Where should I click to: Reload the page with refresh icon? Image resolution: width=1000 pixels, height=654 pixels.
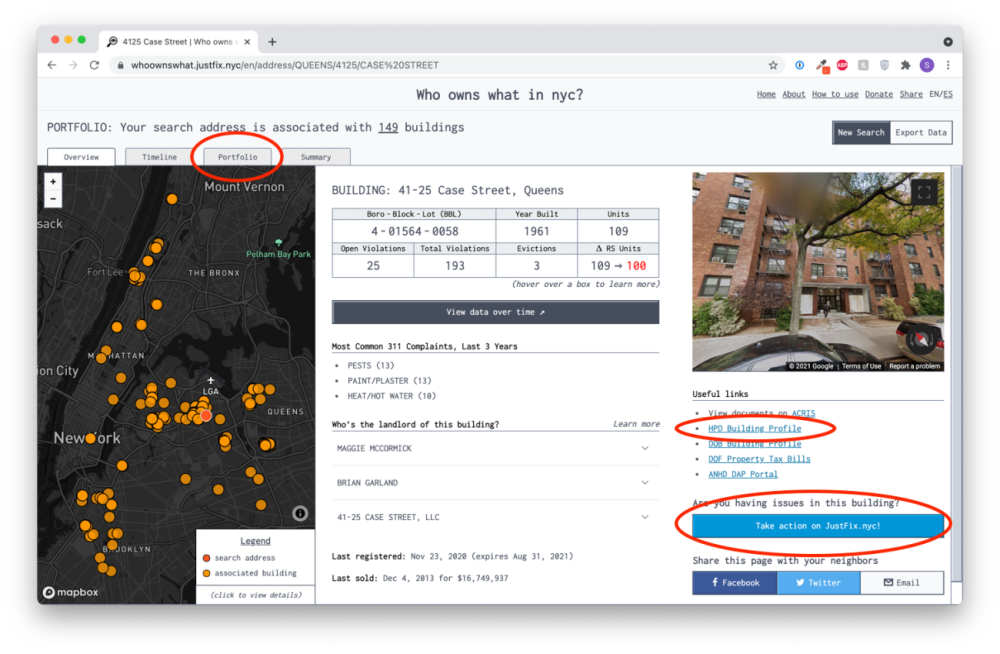[94, 65]
